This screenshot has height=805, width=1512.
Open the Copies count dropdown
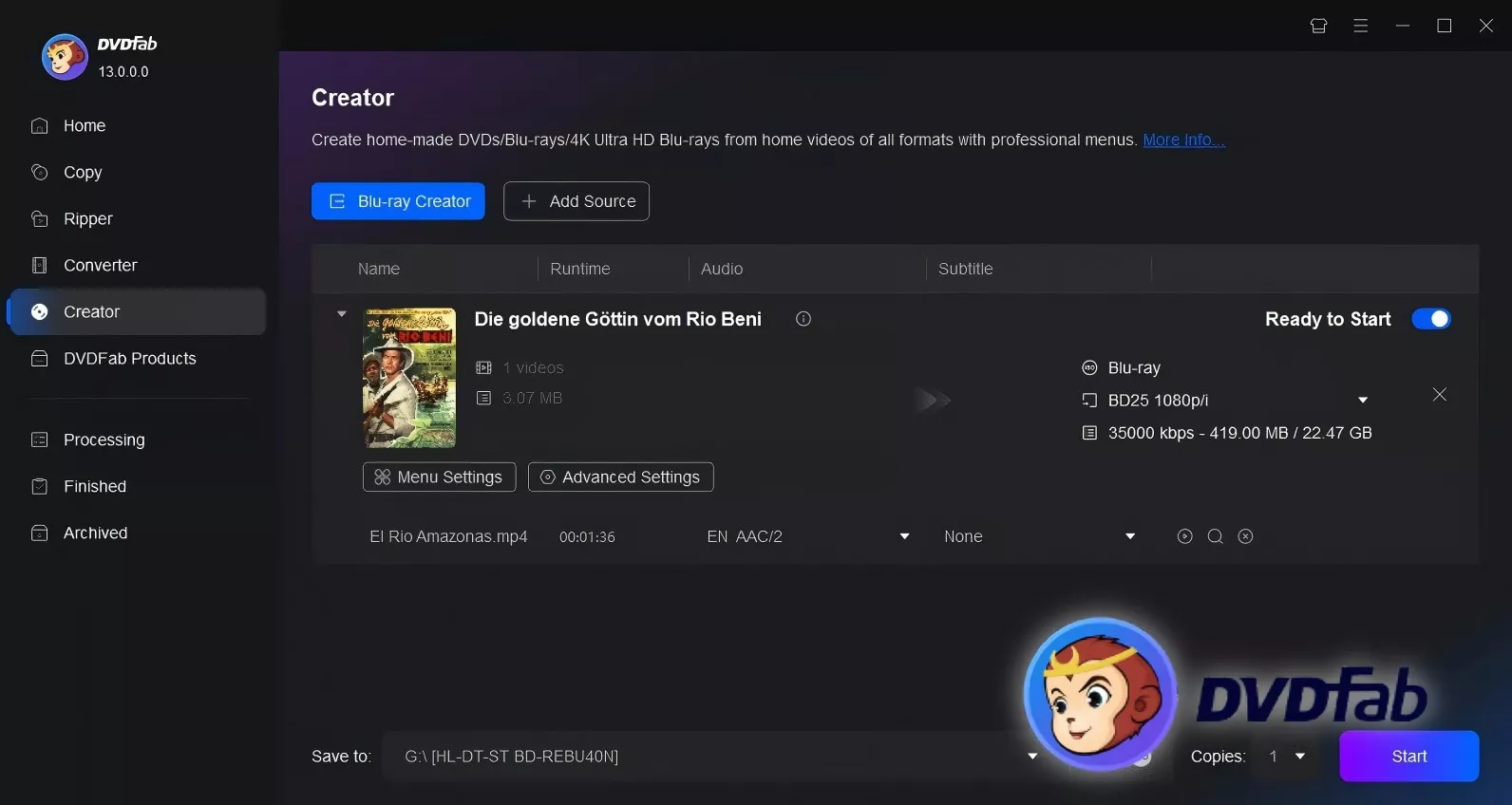(1300, 757)
